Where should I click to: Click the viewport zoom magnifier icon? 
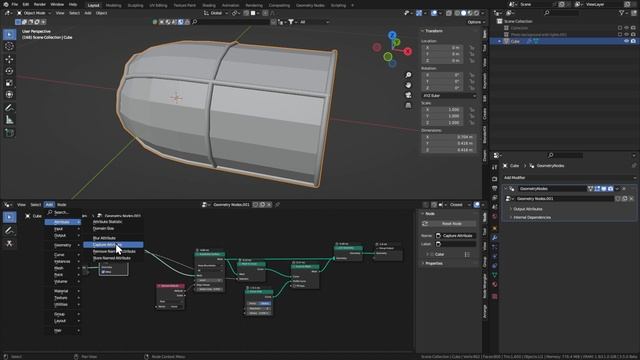[x=408, y=75]
